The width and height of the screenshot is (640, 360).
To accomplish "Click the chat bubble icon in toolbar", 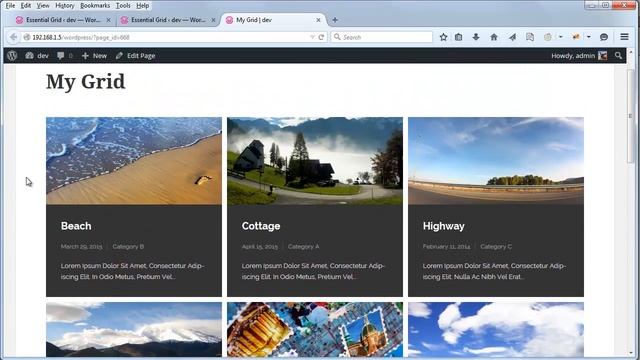I will click(x=604, y=37).
